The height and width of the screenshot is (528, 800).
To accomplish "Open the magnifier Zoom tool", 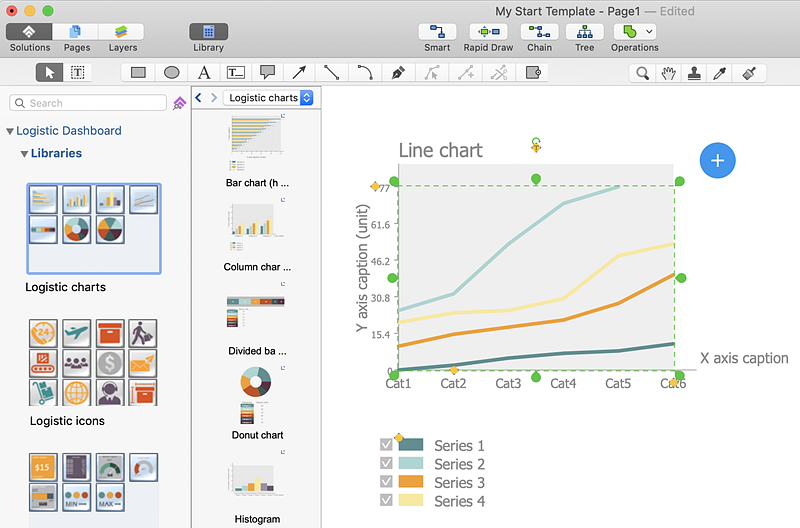I will (644, 73).
